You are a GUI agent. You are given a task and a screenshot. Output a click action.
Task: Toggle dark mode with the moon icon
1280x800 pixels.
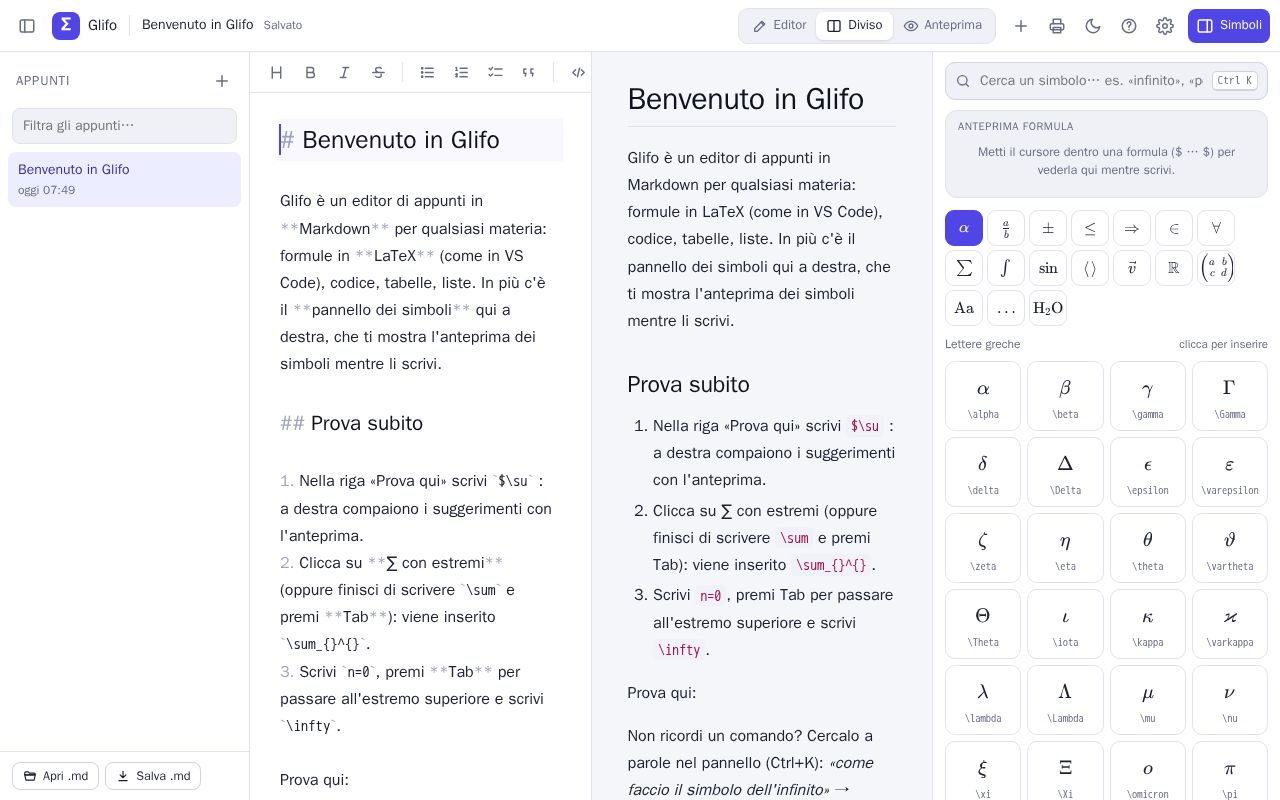(1093, 26)
